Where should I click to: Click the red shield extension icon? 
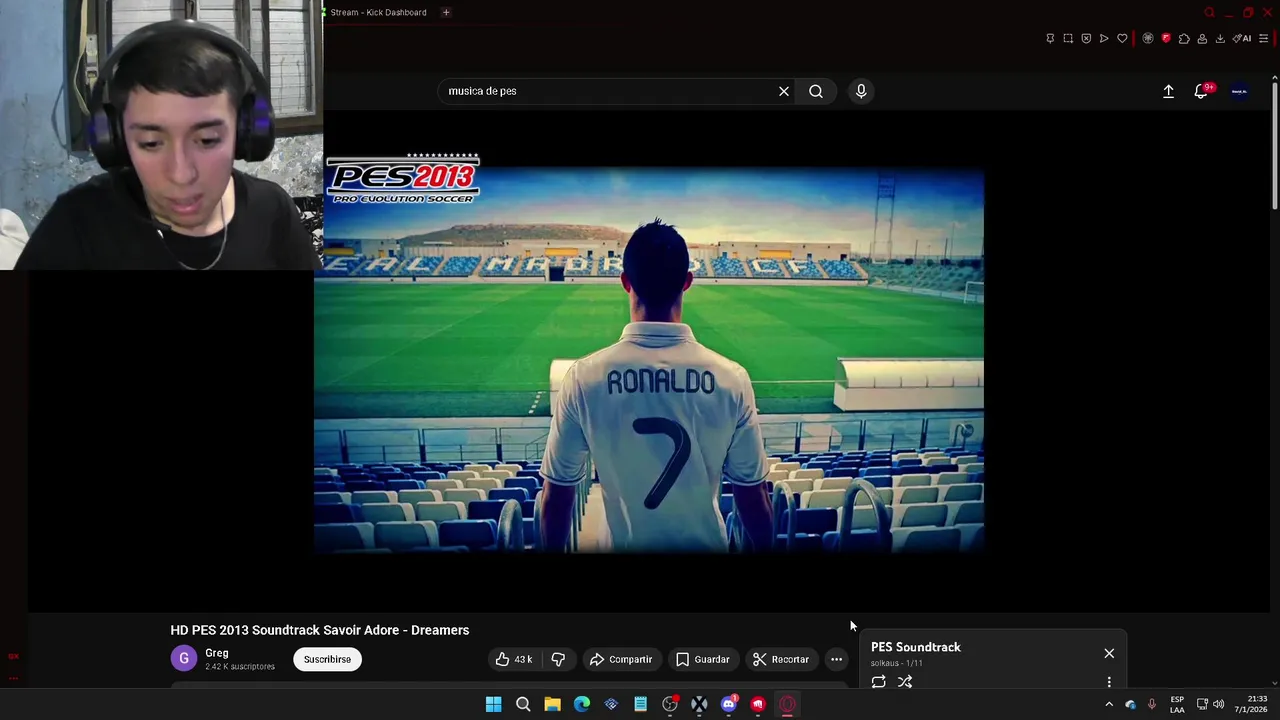coord(1166,38)
